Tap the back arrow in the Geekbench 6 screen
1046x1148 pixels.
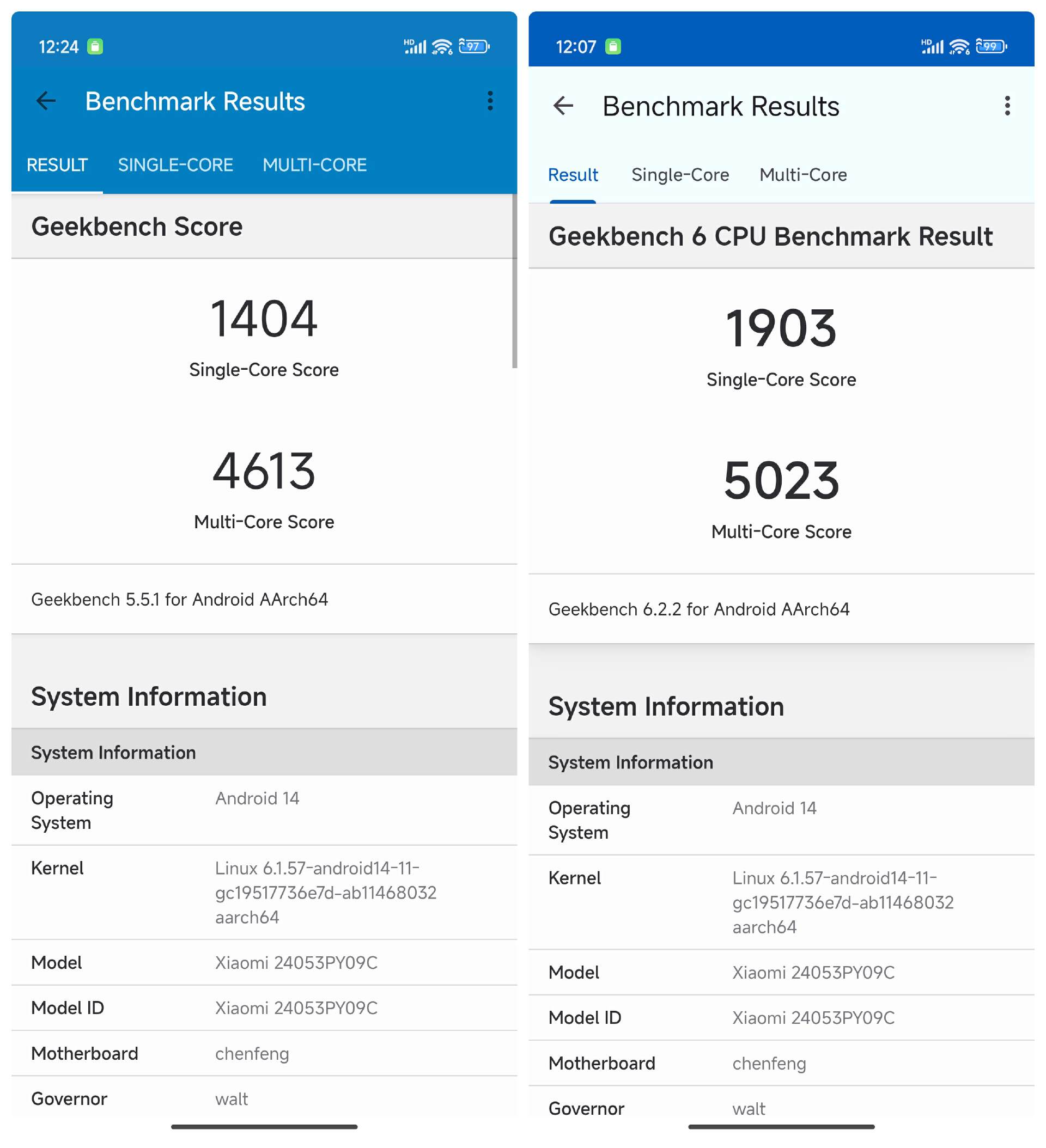point(563,106)
